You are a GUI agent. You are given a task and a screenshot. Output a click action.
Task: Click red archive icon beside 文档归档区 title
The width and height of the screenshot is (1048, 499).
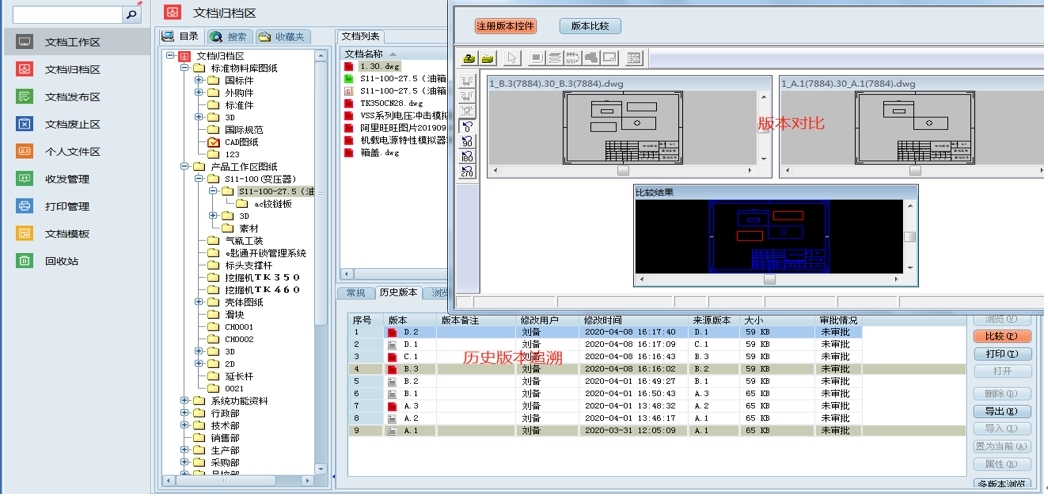coord(172,12)
